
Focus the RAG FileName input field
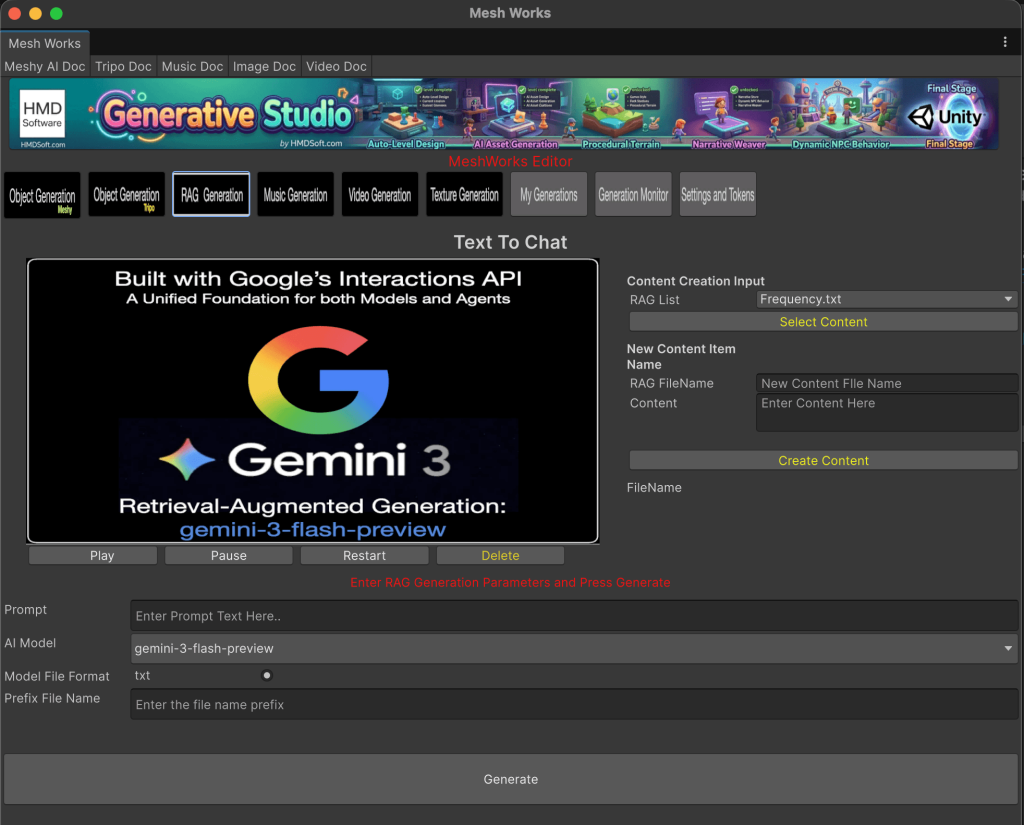tap(887, 383)
